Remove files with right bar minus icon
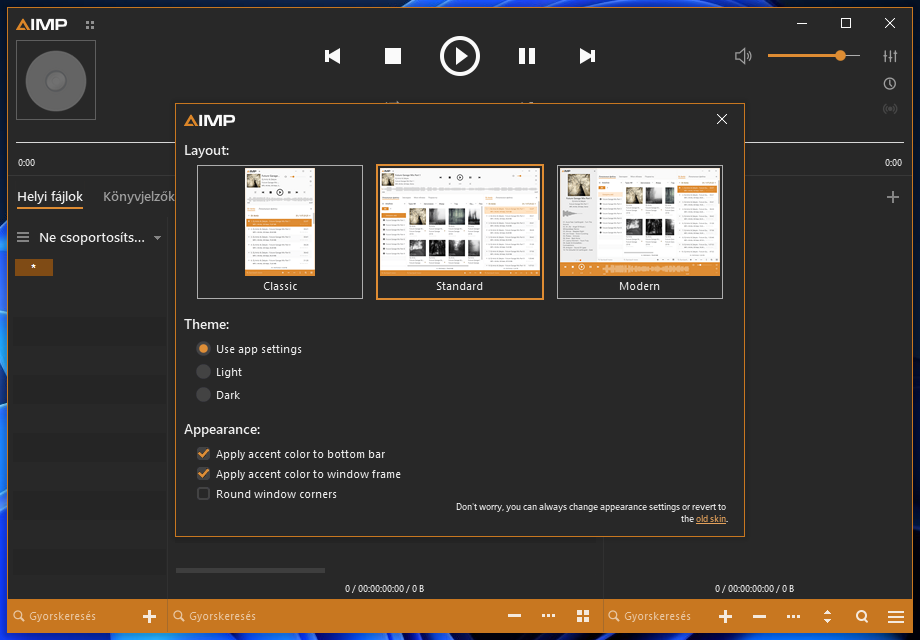 (759, 616)
